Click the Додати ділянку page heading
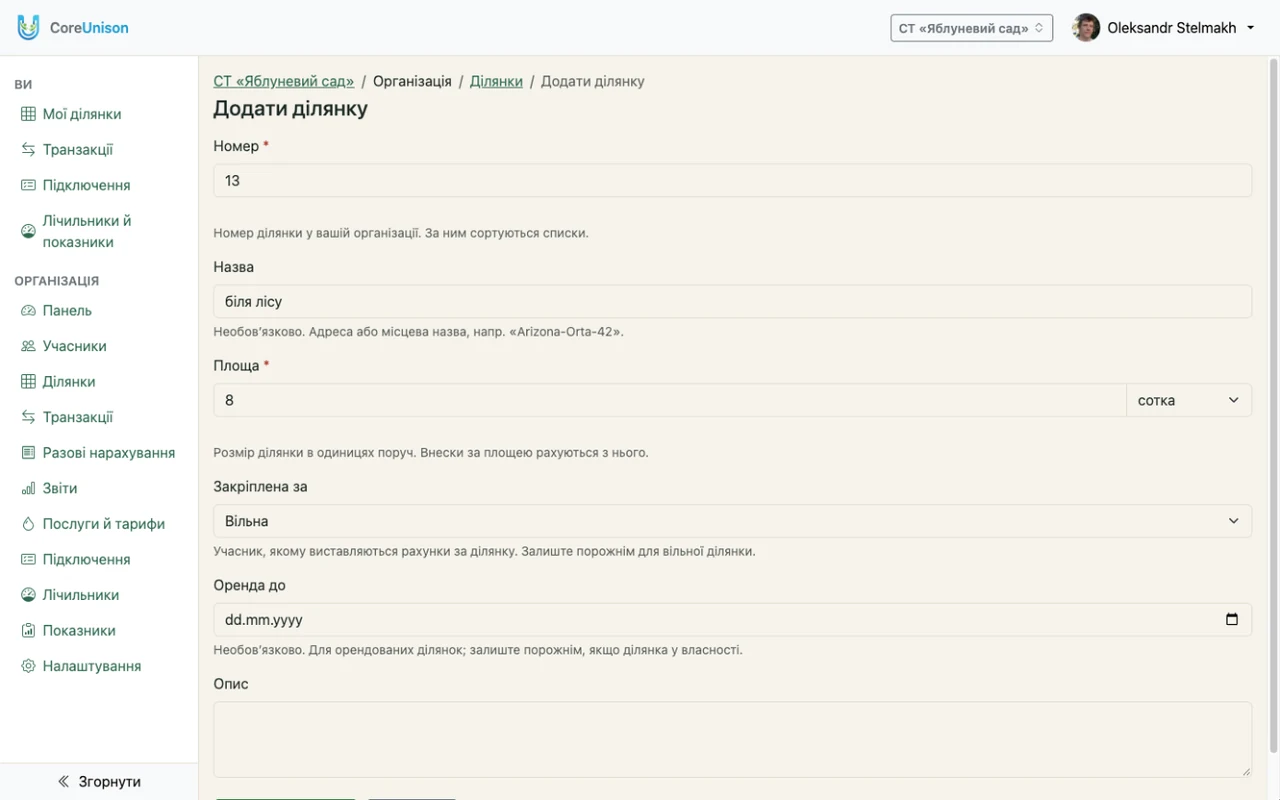 (290, 108)
